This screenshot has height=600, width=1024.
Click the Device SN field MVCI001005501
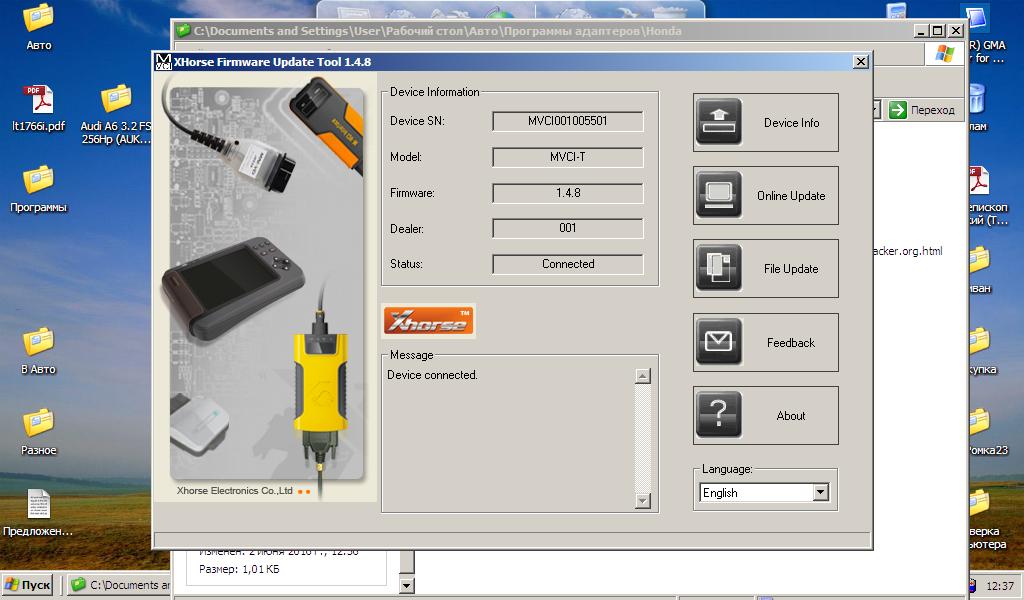pyautogui.click(x=568, y=121)
